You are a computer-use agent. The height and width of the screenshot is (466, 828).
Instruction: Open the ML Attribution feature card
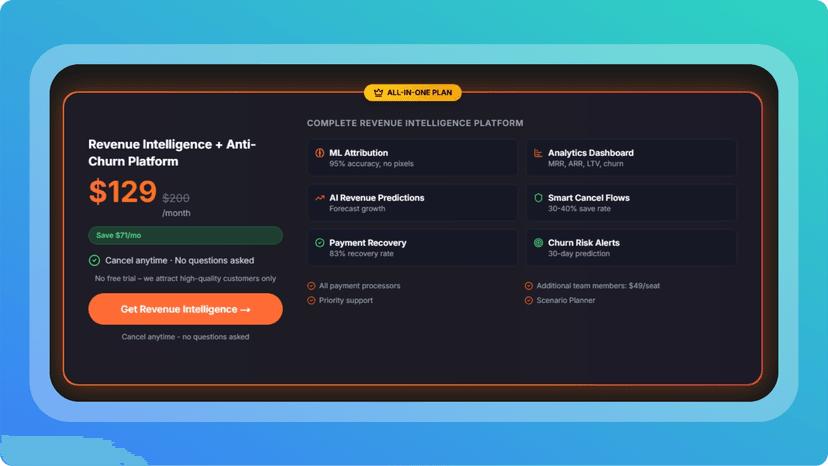tap(412, 157)
